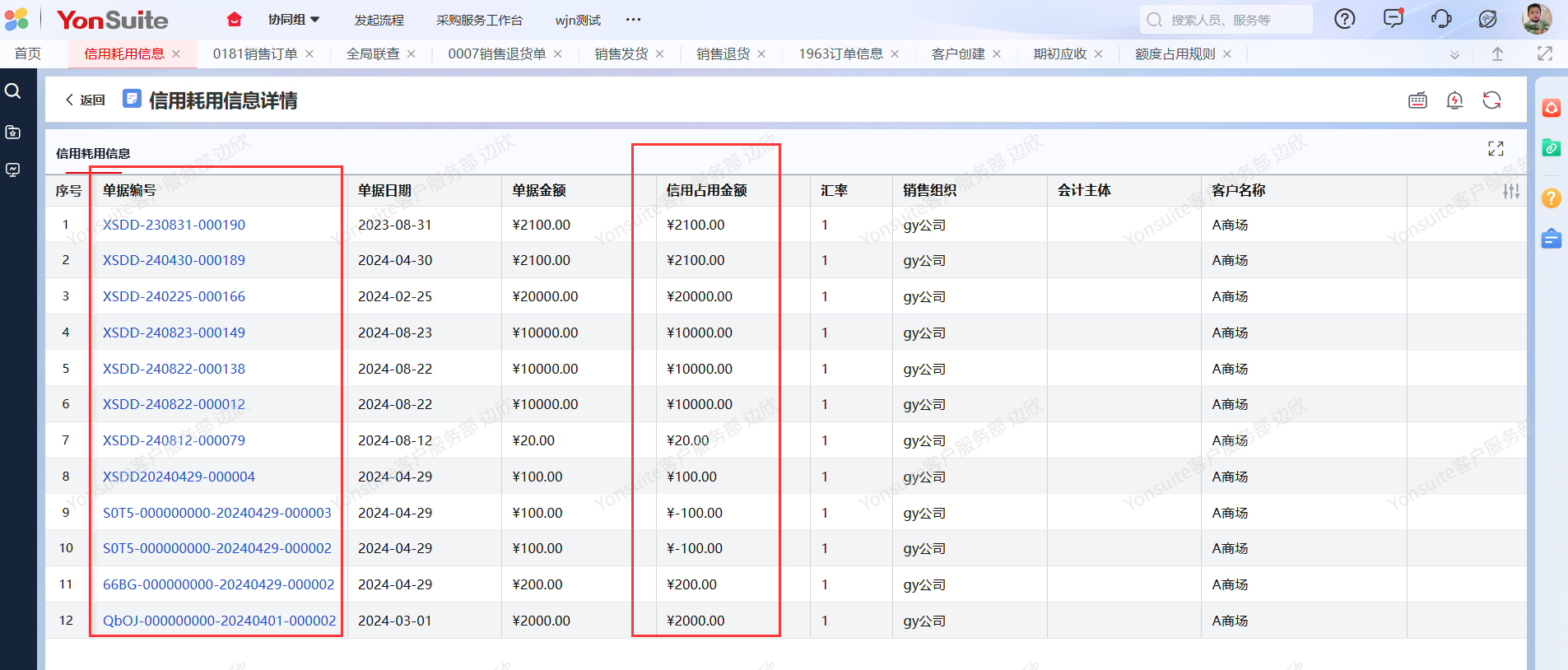
Task: Click the search magnifier in left sidebar
Action: click(13, 91)
